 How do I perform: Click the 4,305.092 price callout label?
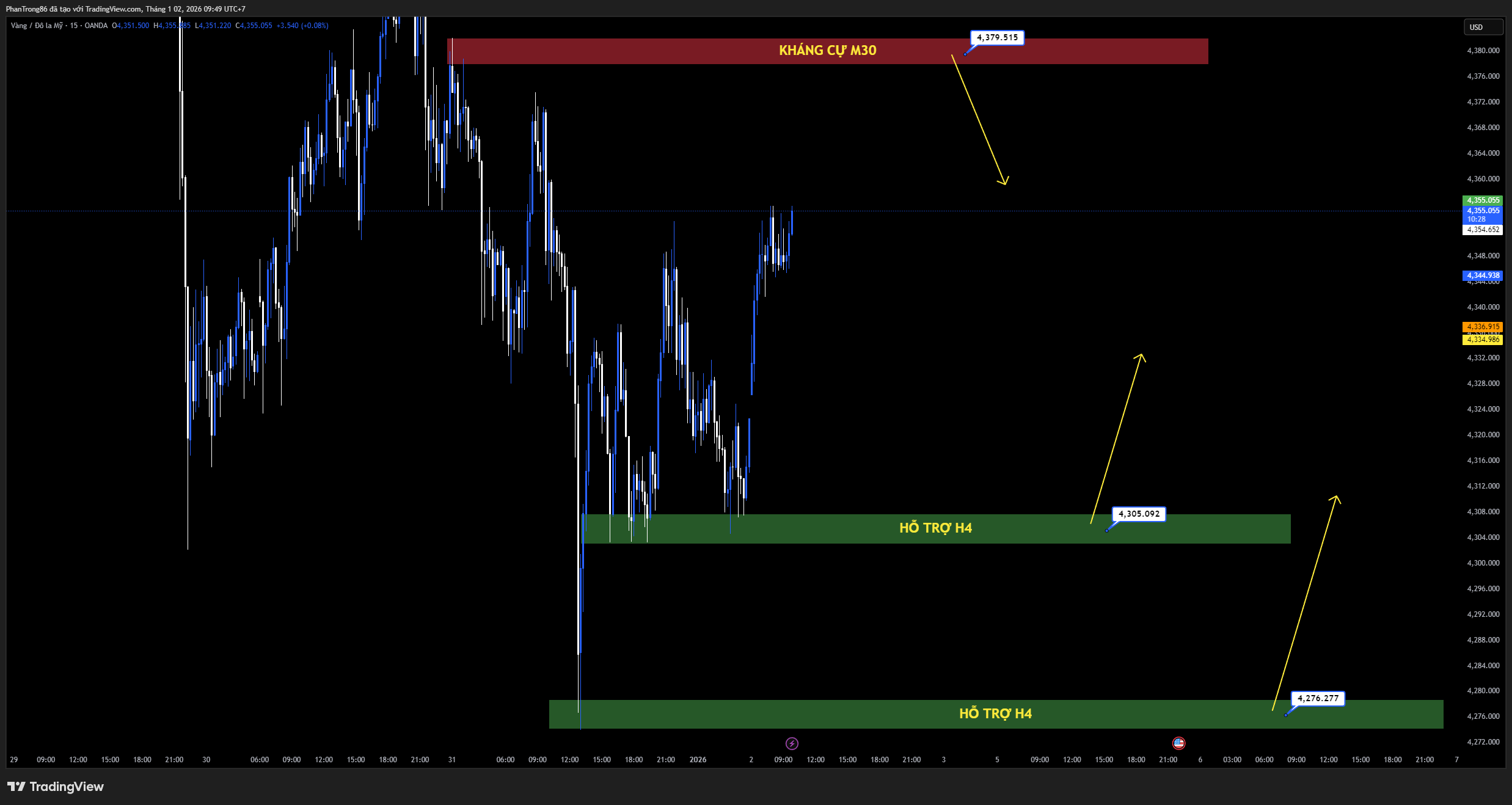click(1138, 514)
